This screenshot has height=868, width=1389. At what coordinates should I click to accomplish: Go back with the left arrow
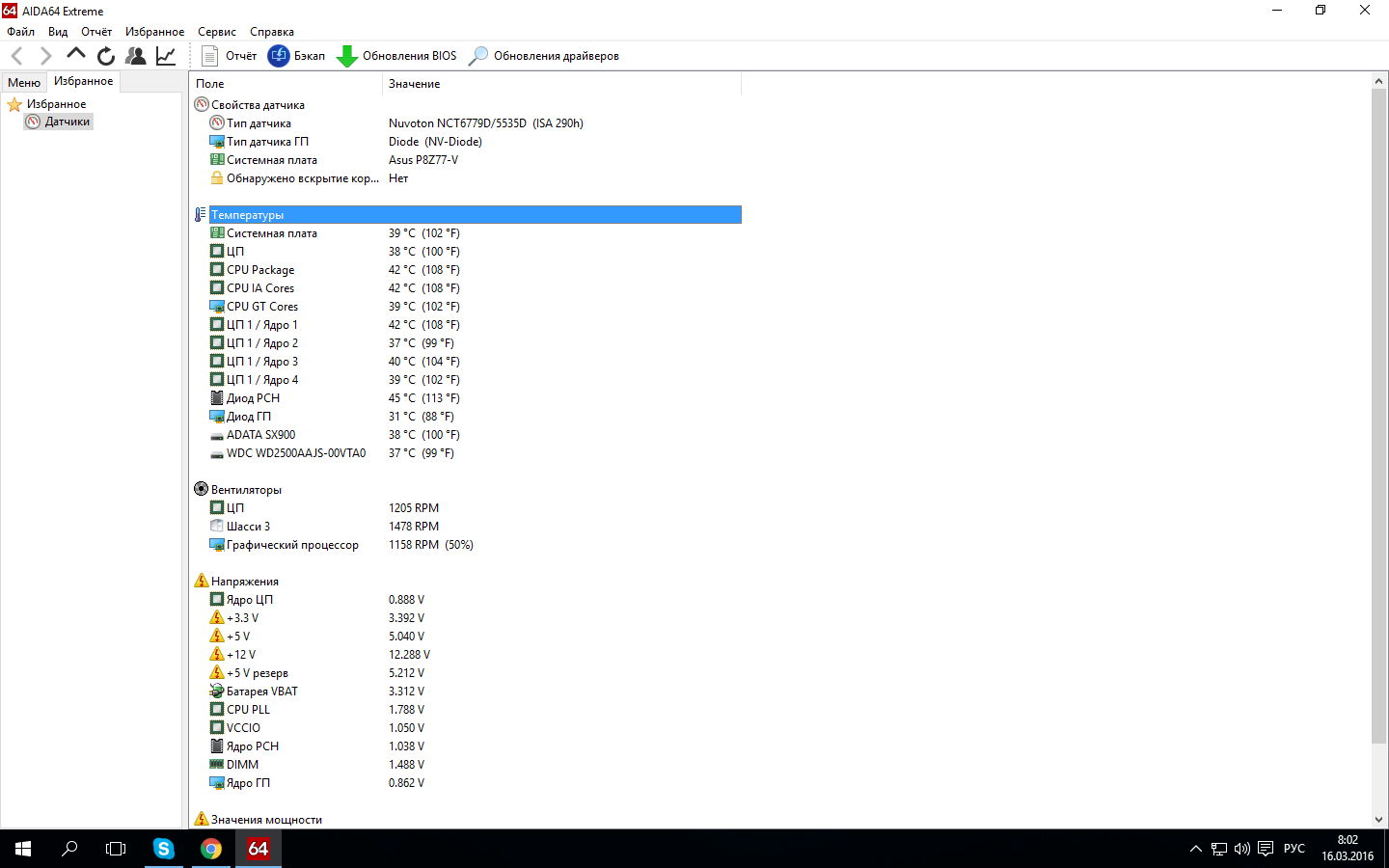[16, 56]
